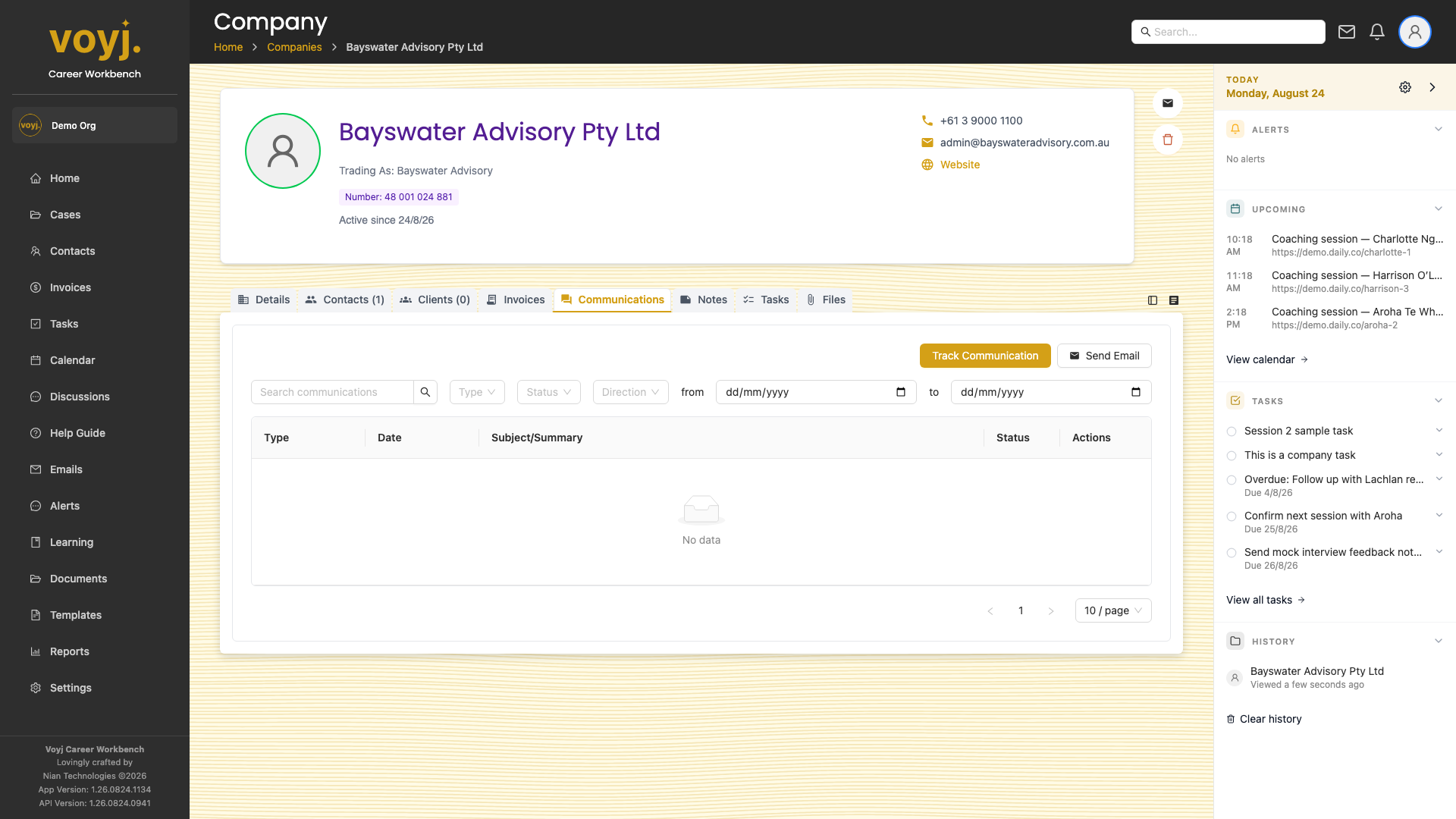The height and width of the screenshot is (819, 1456).
Task: Switch to the Contacts (1) tab
Action: pos(345,300)
